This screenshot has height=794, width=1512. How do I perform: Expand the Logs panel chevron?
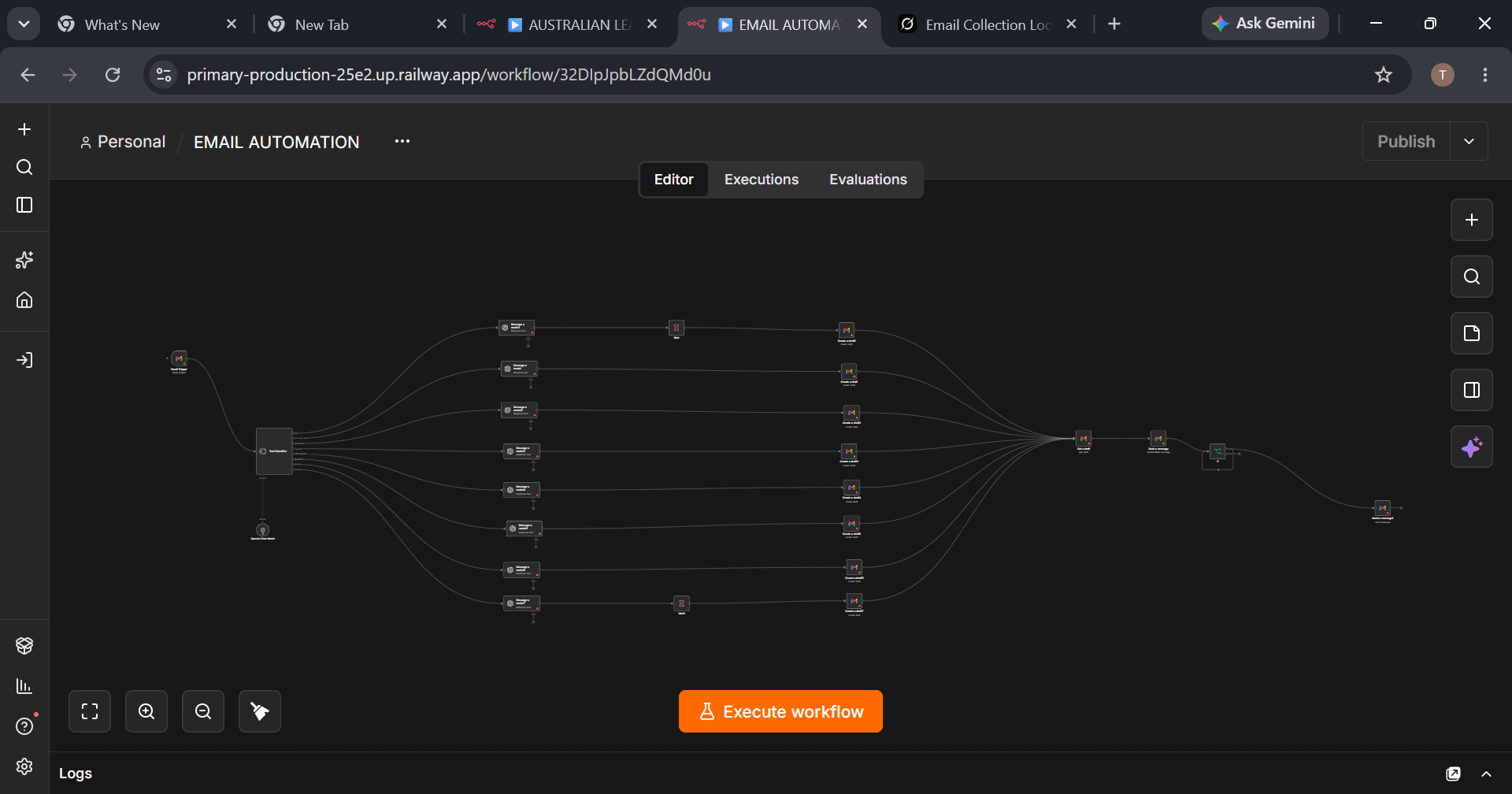tap(1486, 774)
